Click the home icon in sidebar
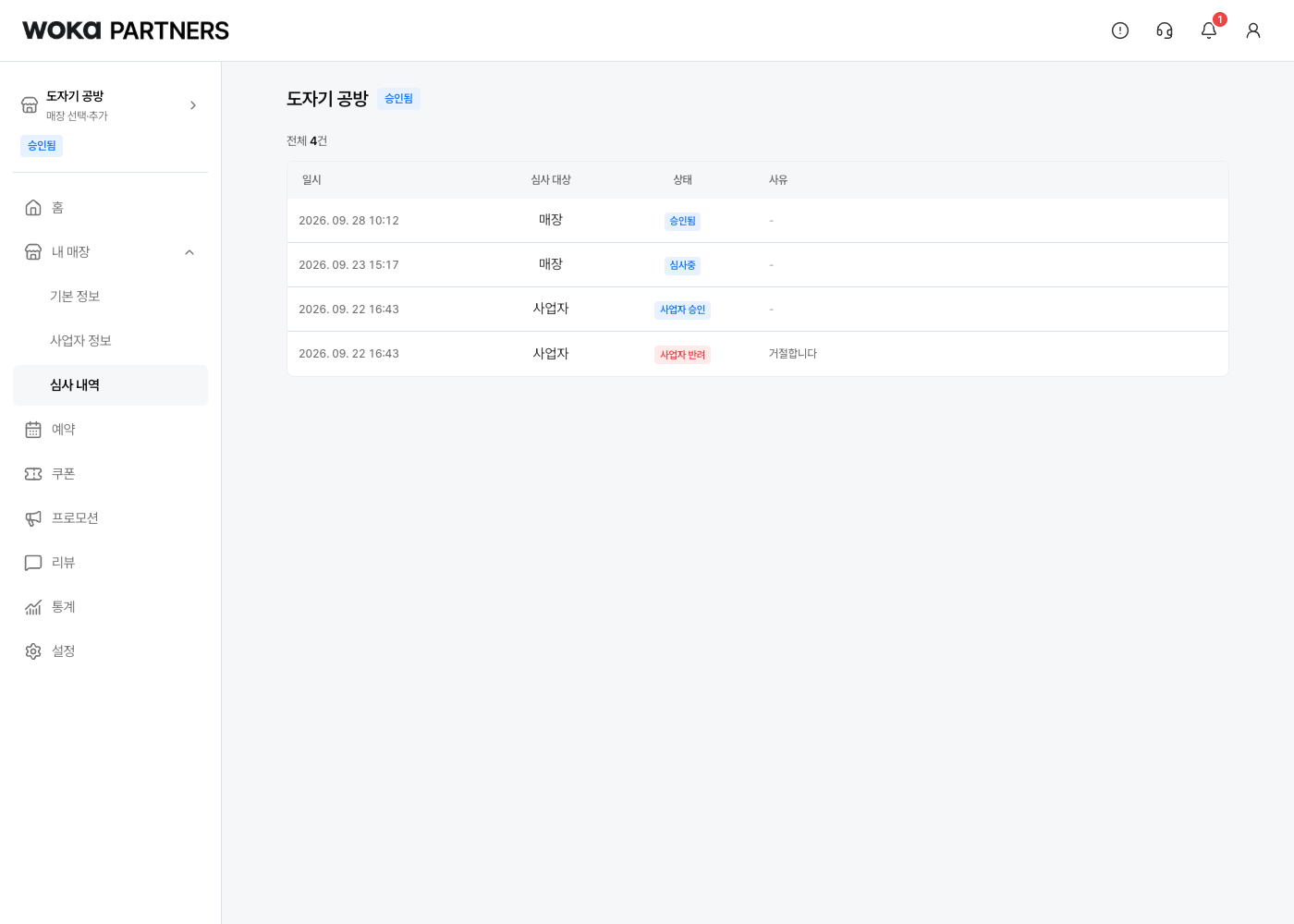 tap(33, 208)
